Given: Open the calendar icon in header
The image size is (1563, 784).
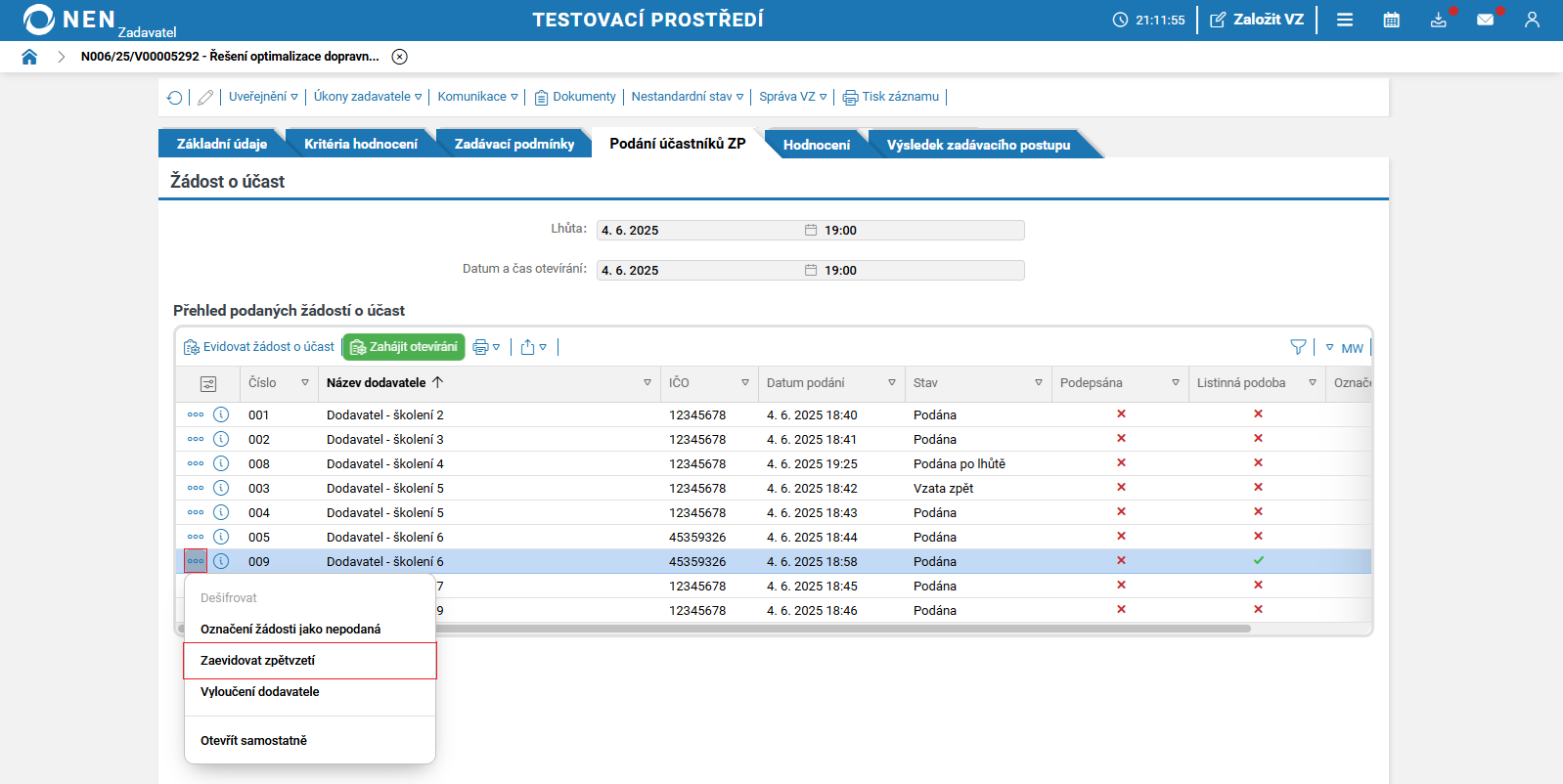Looking at the screenshot, I should [1391, 20].
